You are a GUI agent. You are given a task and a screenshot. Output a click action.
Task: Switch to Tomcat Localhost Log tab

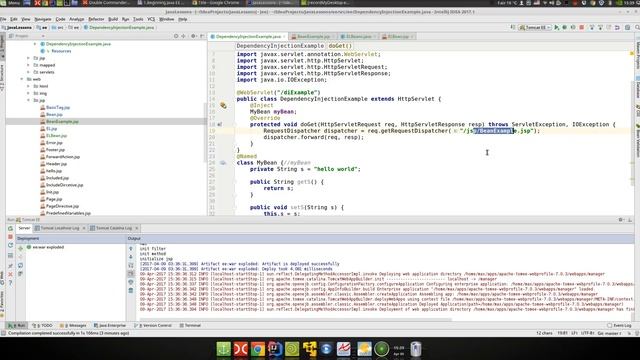point(60,228)
